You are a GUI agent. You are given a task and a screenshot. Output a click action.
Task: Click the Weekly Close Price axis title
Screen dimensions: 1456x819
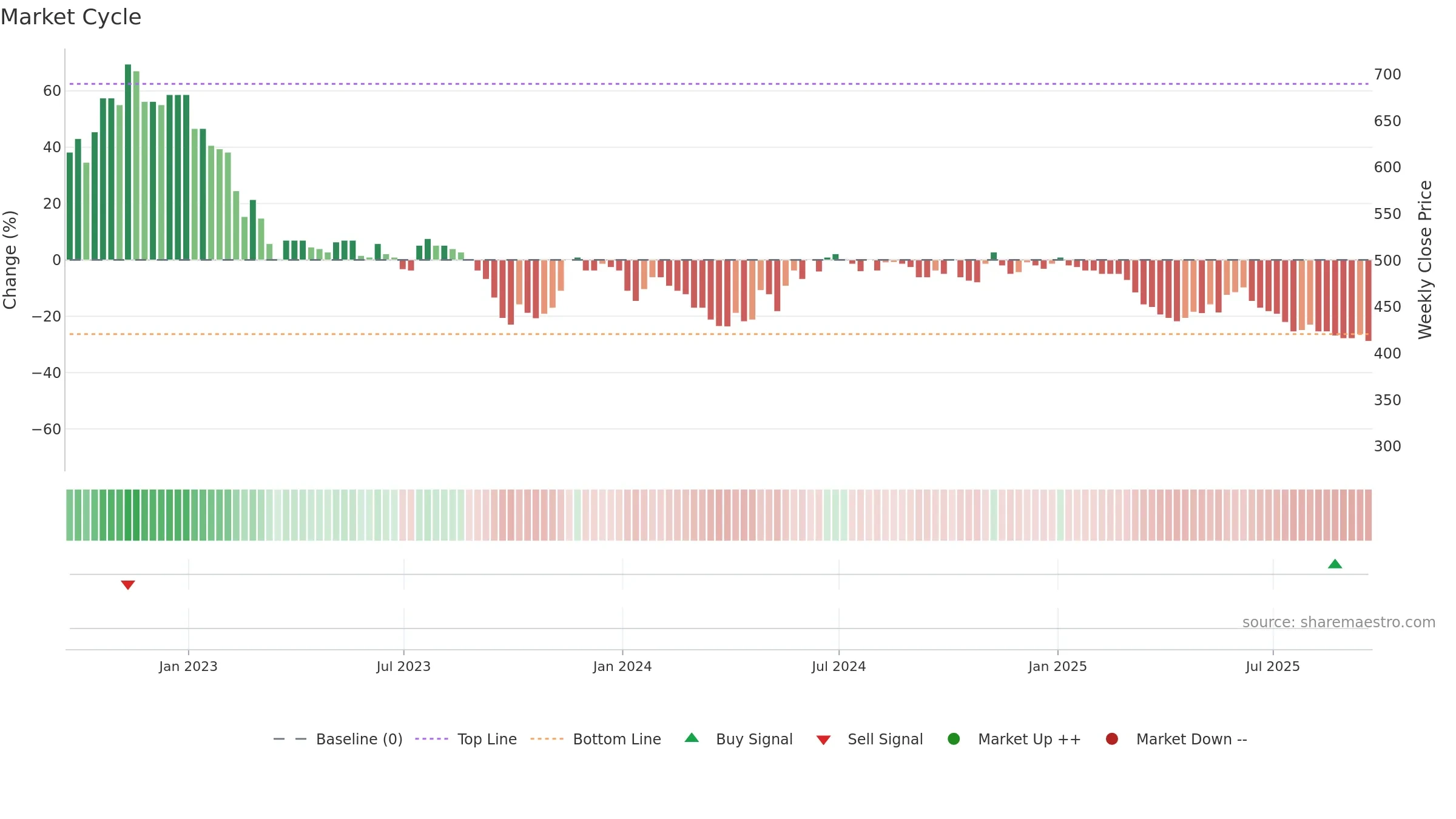1425,260
